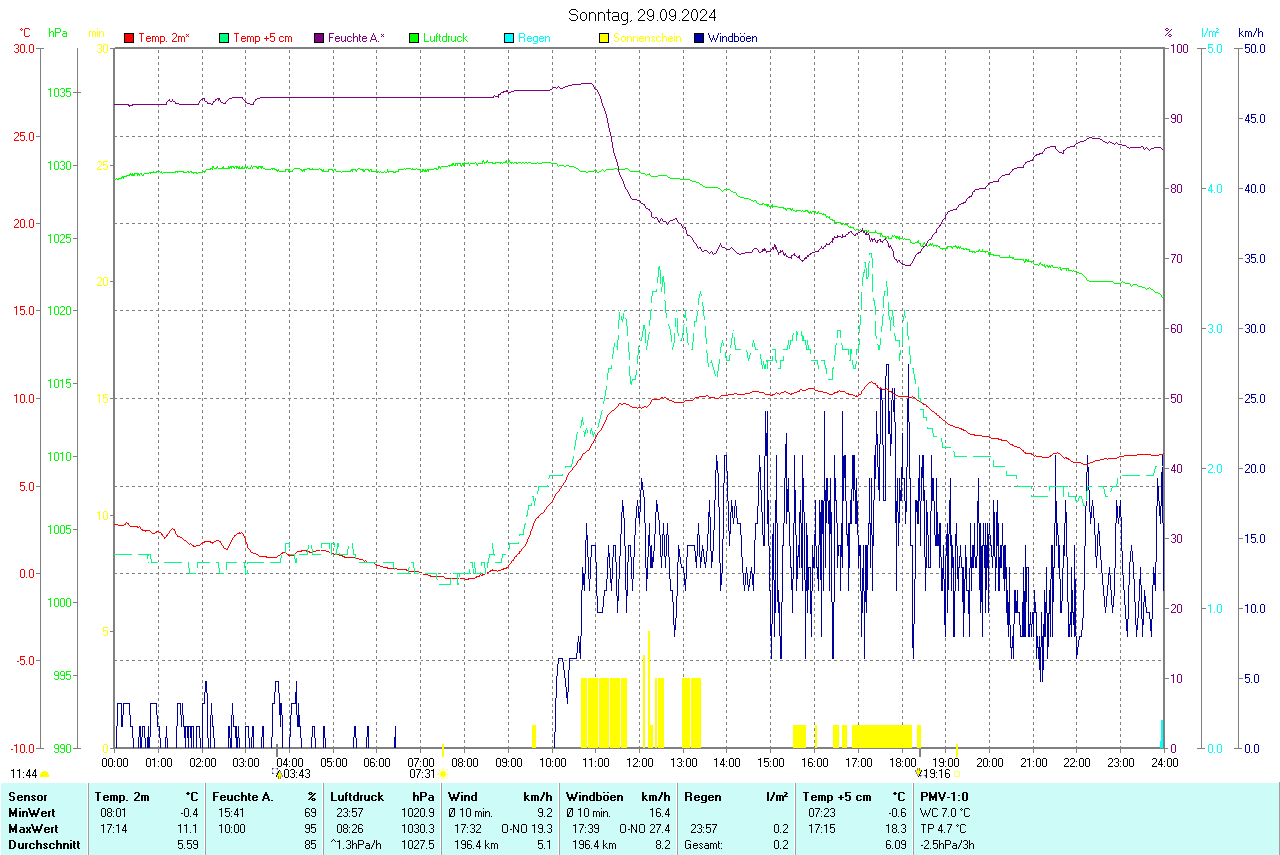
Task: Click the '06:00' tick on the time axis
Action: (x=377, y=762)
